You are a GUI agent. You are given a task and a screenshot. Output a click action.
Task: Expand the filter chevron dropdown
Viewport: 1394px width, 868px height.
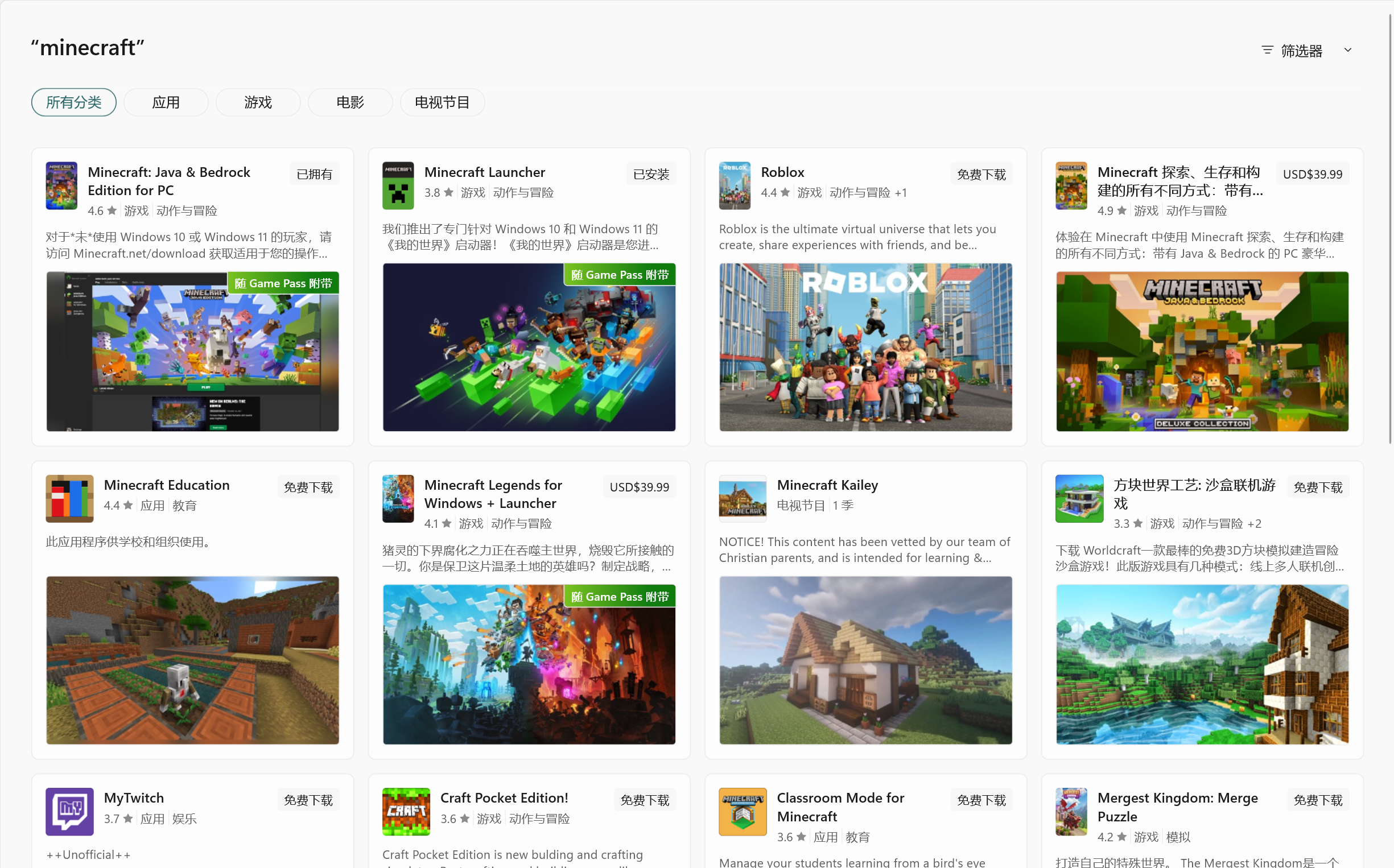point(1347,50)
